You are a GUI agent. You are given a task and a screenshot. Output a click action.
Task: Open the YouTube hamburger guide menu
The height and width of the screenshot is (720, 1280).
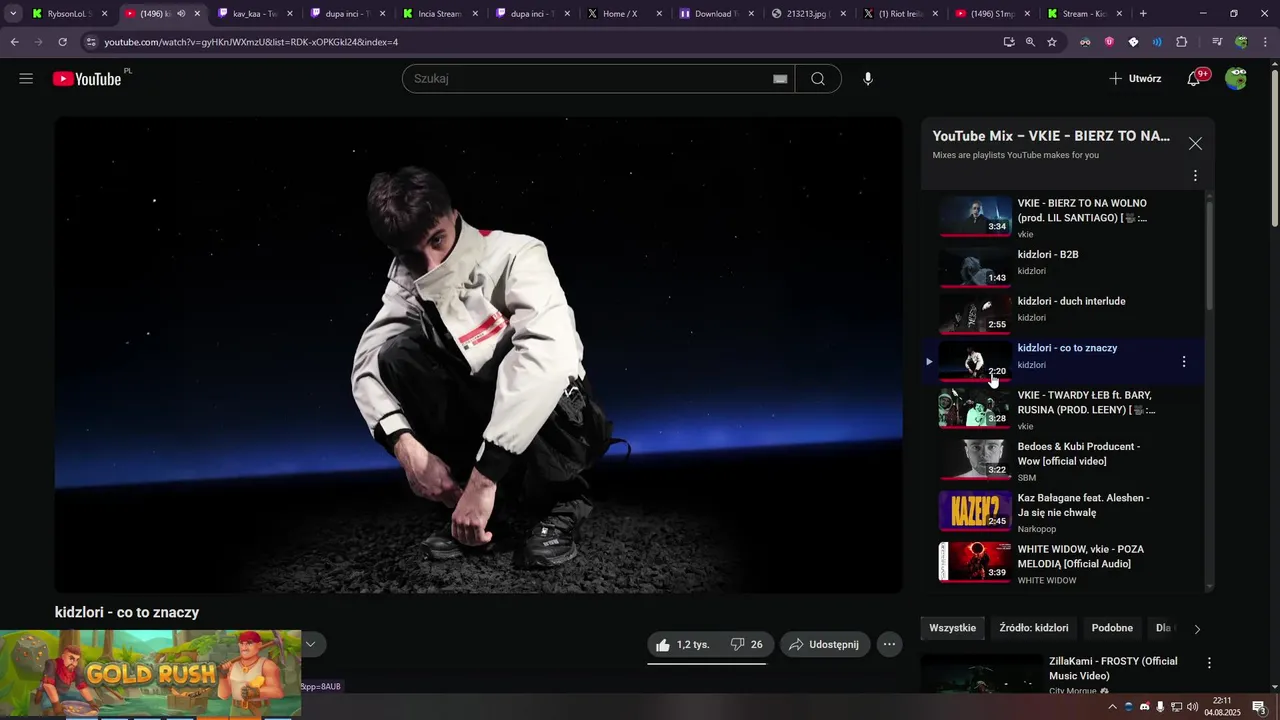pyautogui.click(x=26, y=79)
